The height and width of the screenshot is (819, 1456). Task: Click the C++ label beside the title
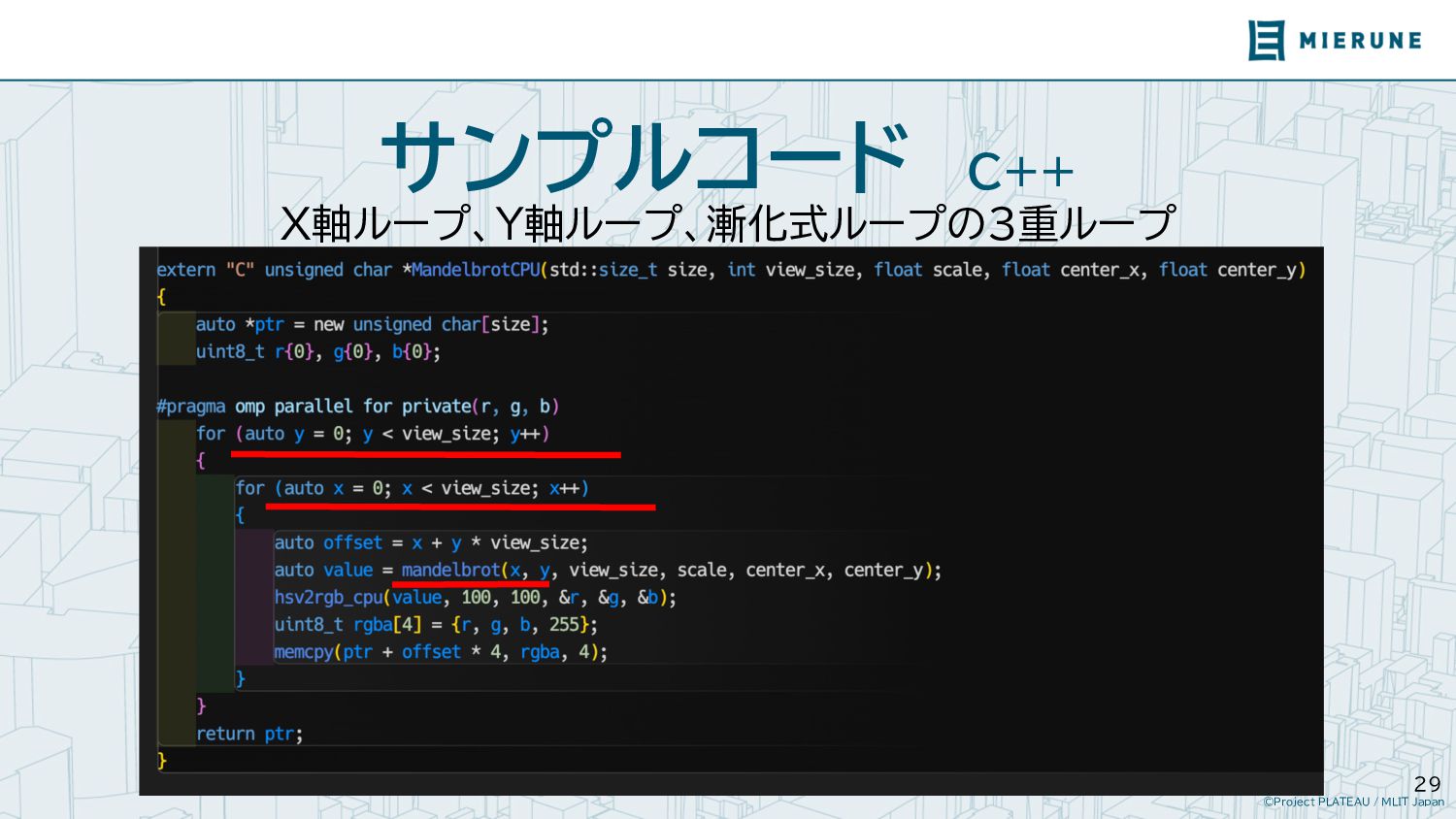(x=1021, y=172)
